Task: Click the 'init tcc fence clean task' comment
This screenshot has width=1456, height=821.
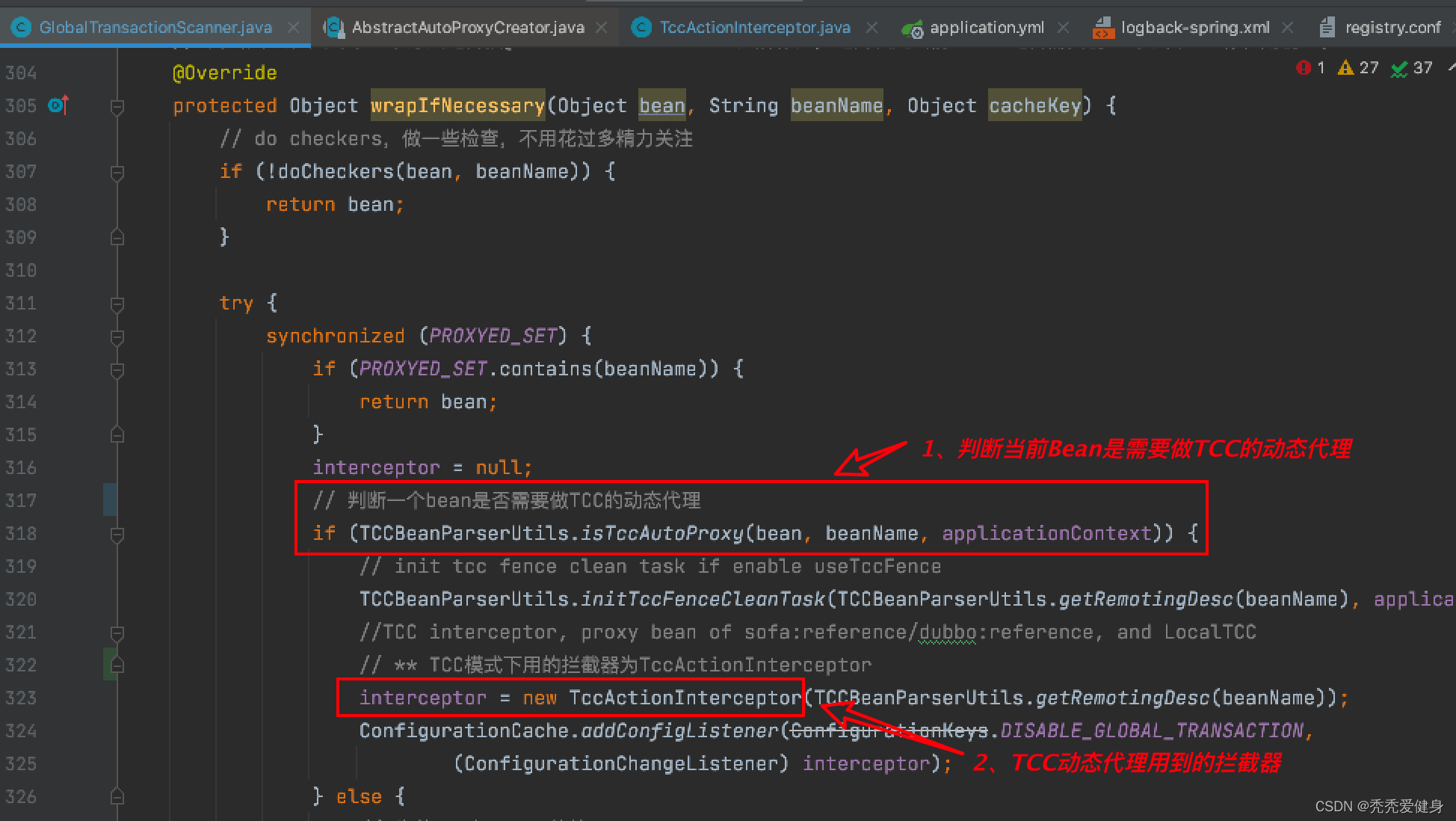Action: [x=650, y=566]
